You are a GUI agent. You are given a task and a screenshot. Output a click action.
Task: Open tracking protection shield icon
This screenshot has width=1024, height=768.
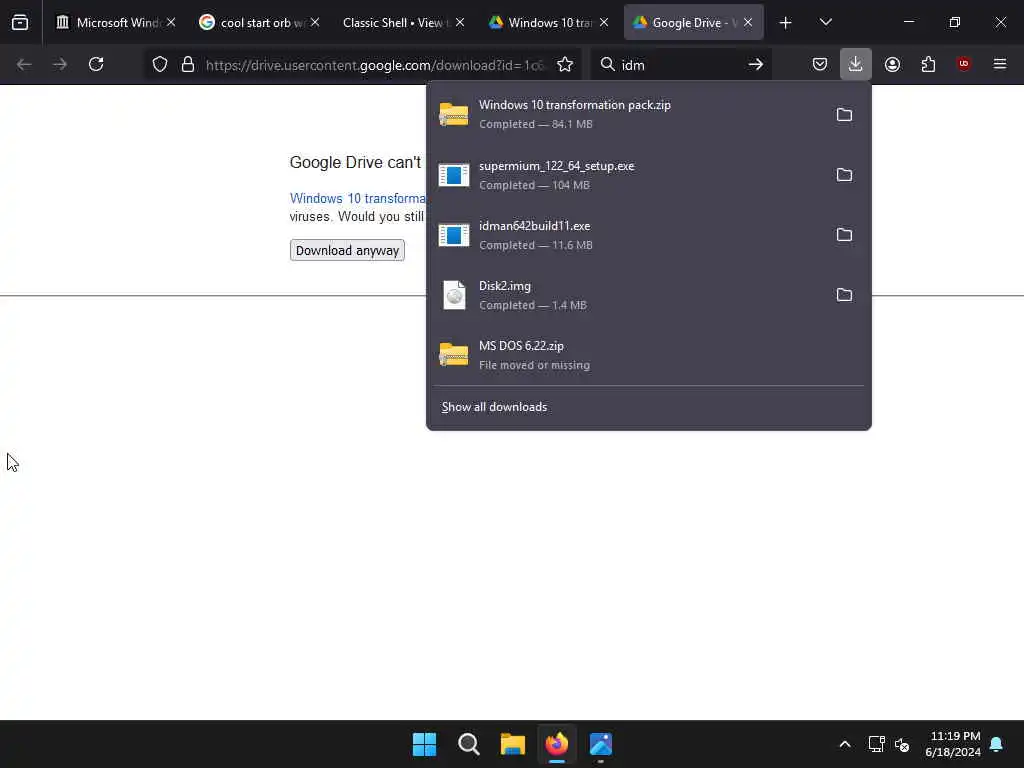[x=160, y=64]
